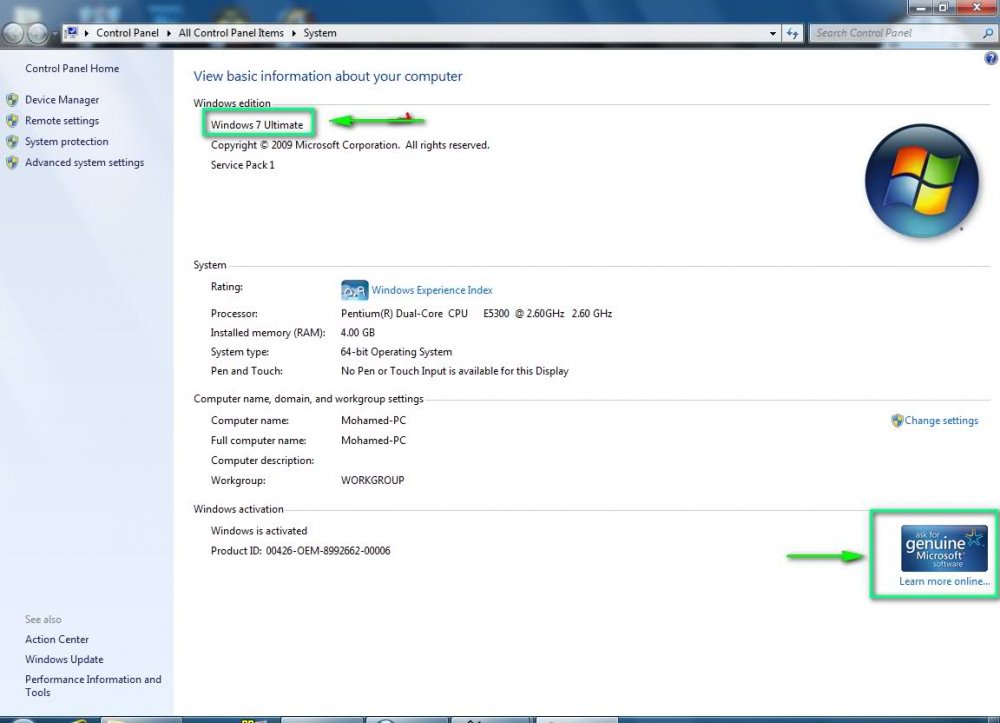Open Windows Update

(64, 659)
